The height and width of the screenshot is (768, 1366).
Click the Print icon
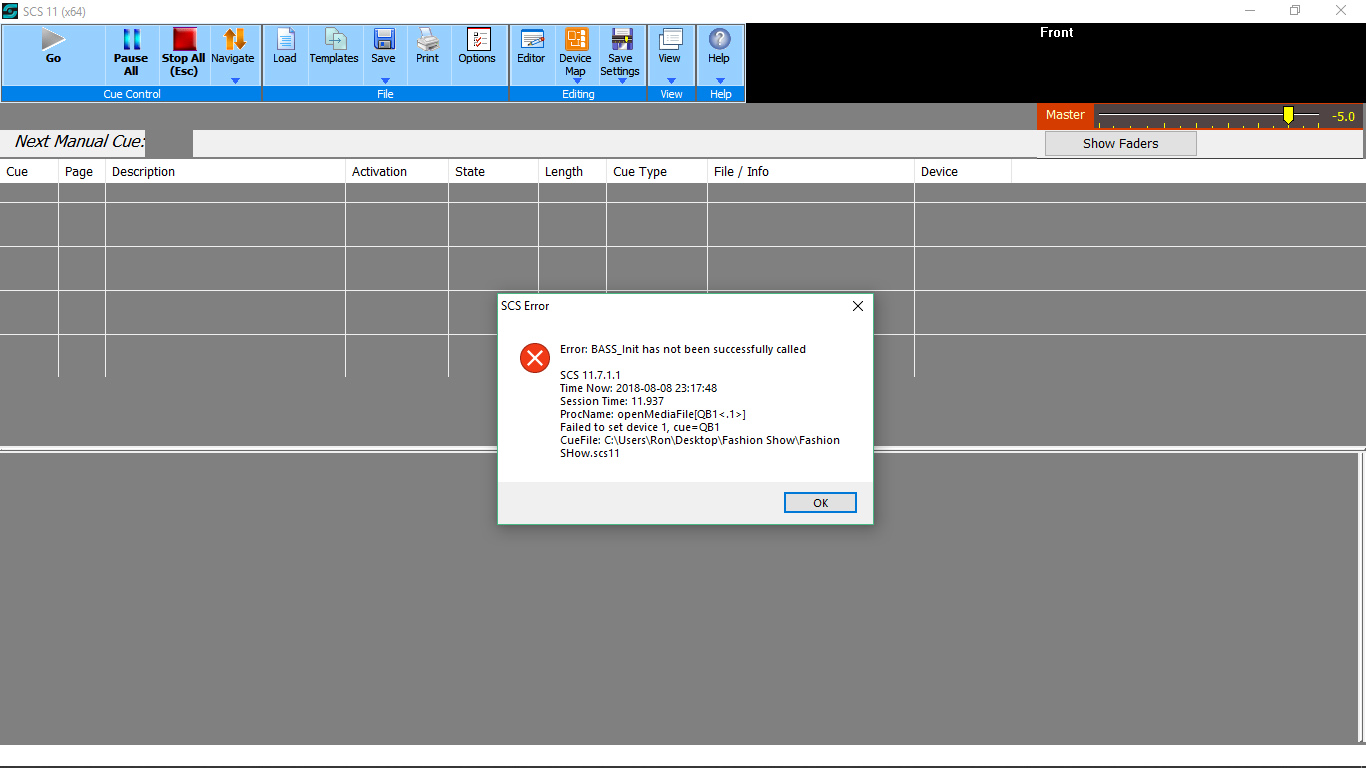click(428, 40)
